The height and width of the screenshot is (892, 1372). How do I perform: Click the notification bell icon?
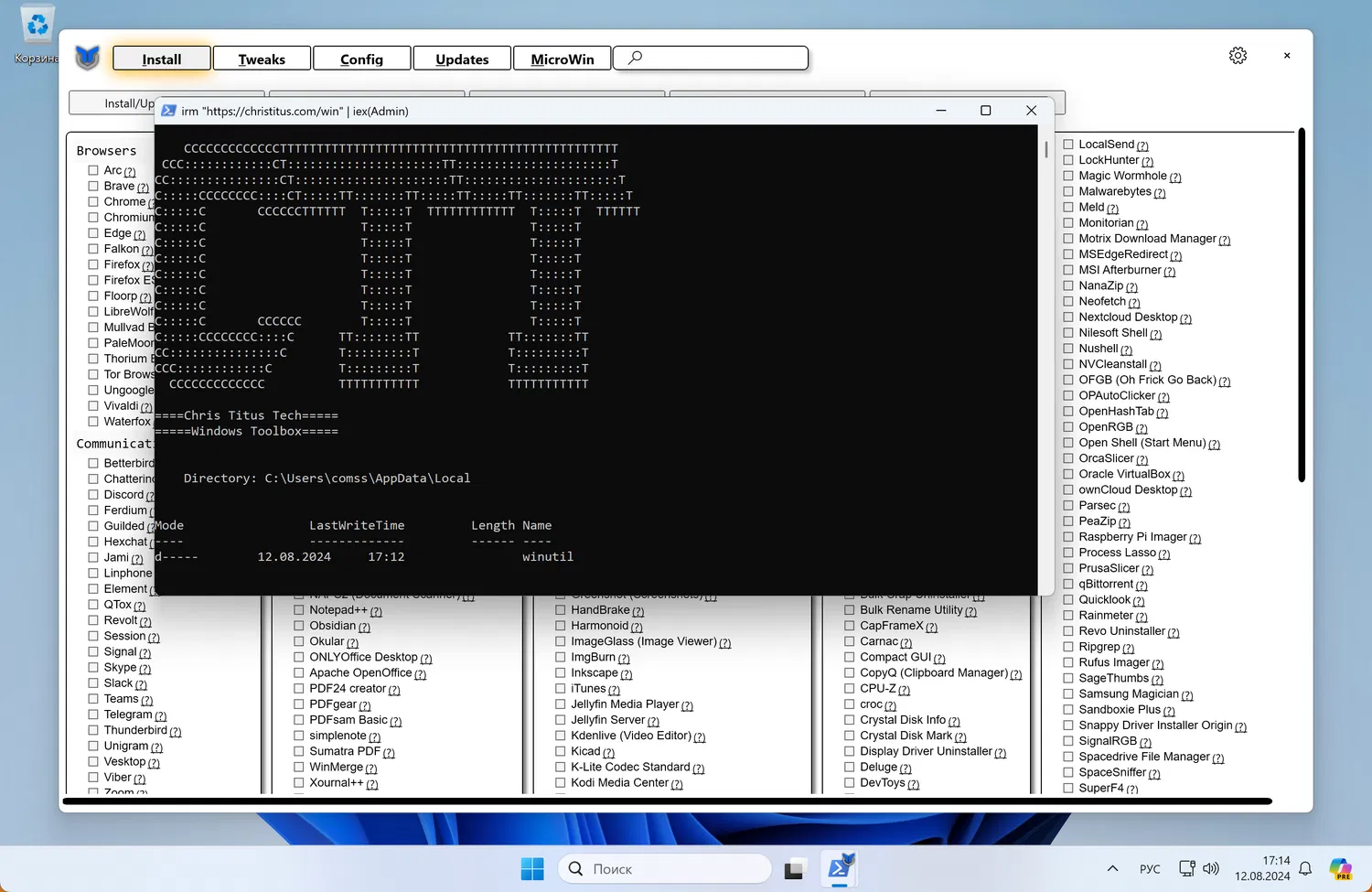[x=1305, y=868]
